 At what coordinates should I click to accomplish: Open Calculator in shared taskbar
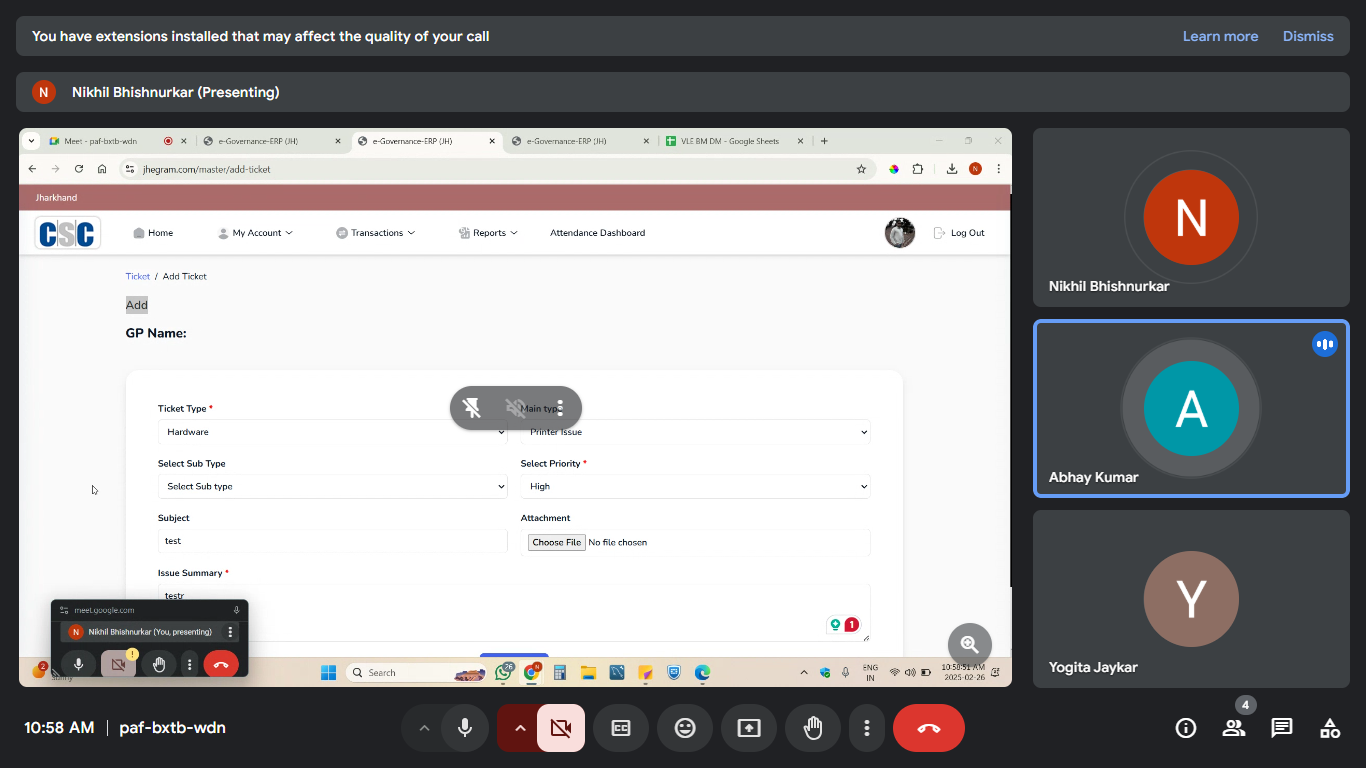560,673
